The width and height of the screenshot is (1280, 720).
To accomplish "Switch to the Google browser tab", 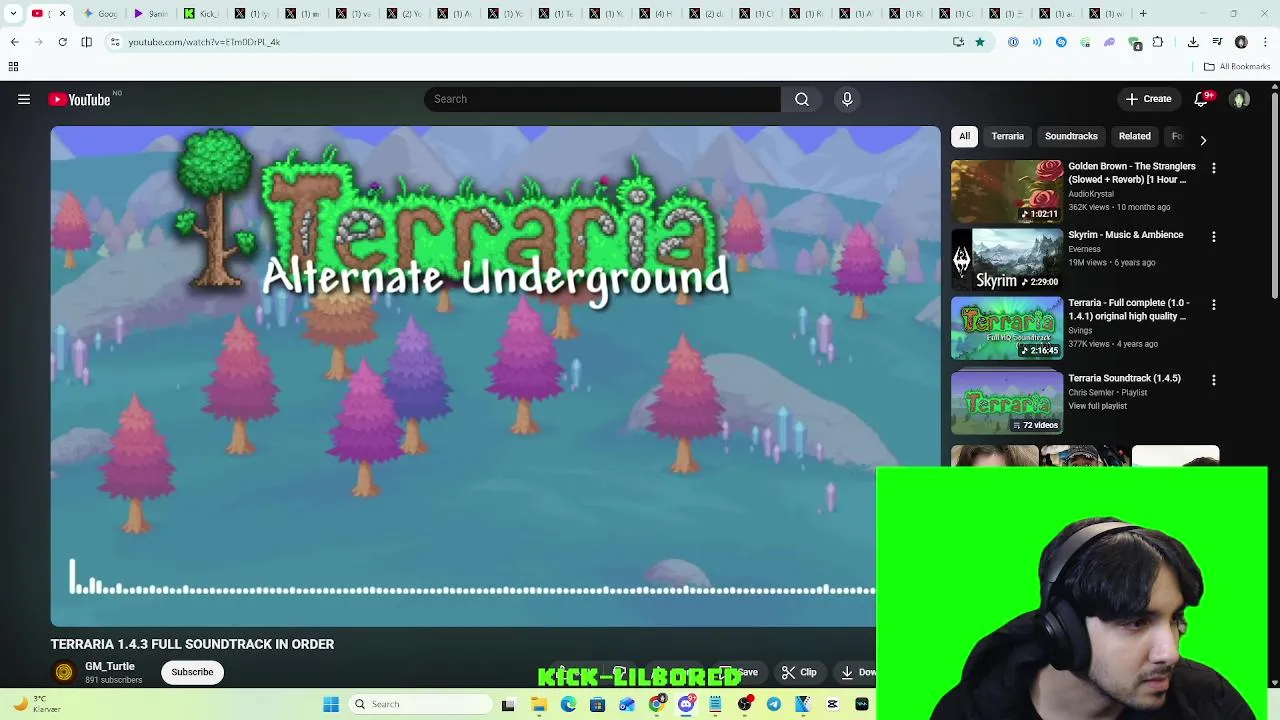I will (100, 14).
